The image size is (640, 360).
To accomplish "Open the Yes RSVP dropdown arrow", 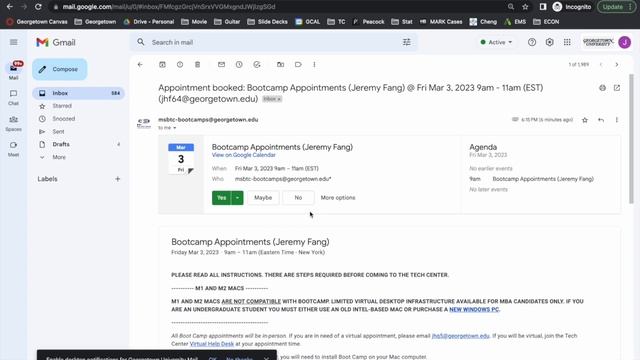I will point(237,198).
